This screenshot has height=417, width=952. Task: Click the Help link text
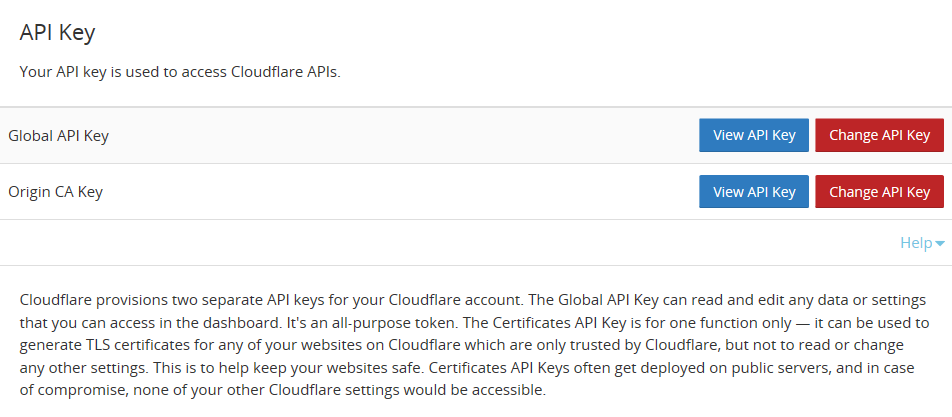[916, 243]
